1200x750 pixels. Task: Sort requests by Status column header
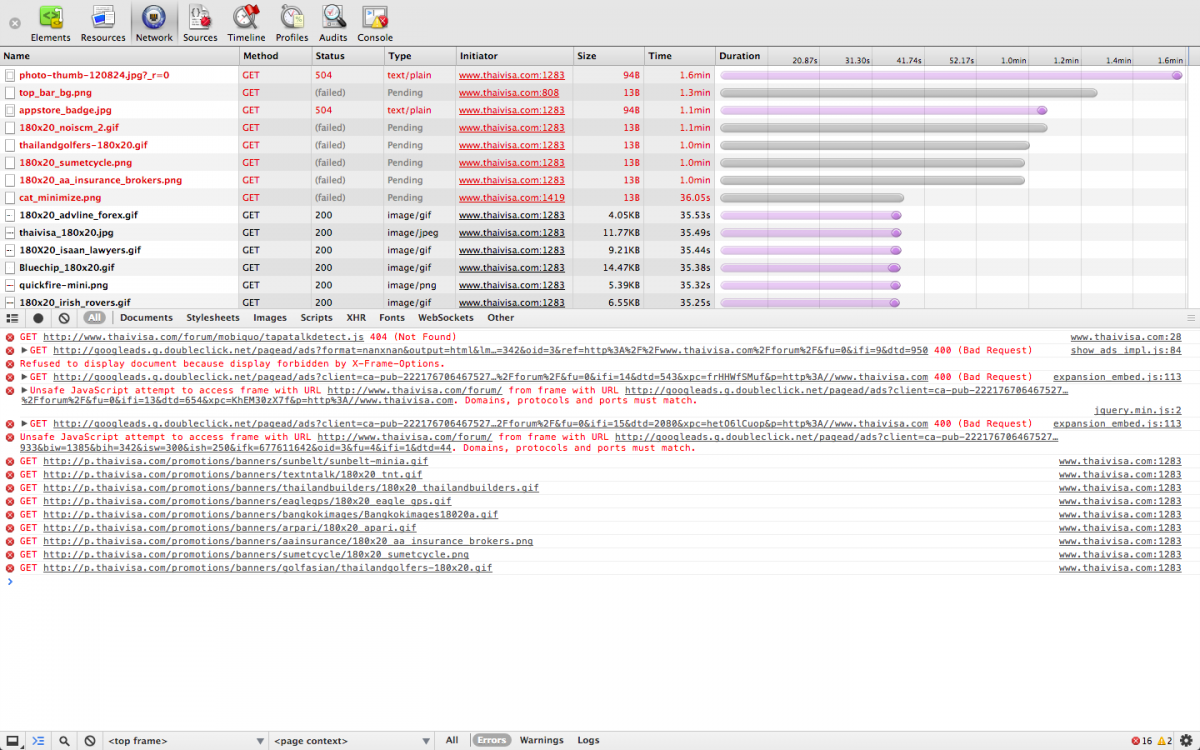coord(330,56)
